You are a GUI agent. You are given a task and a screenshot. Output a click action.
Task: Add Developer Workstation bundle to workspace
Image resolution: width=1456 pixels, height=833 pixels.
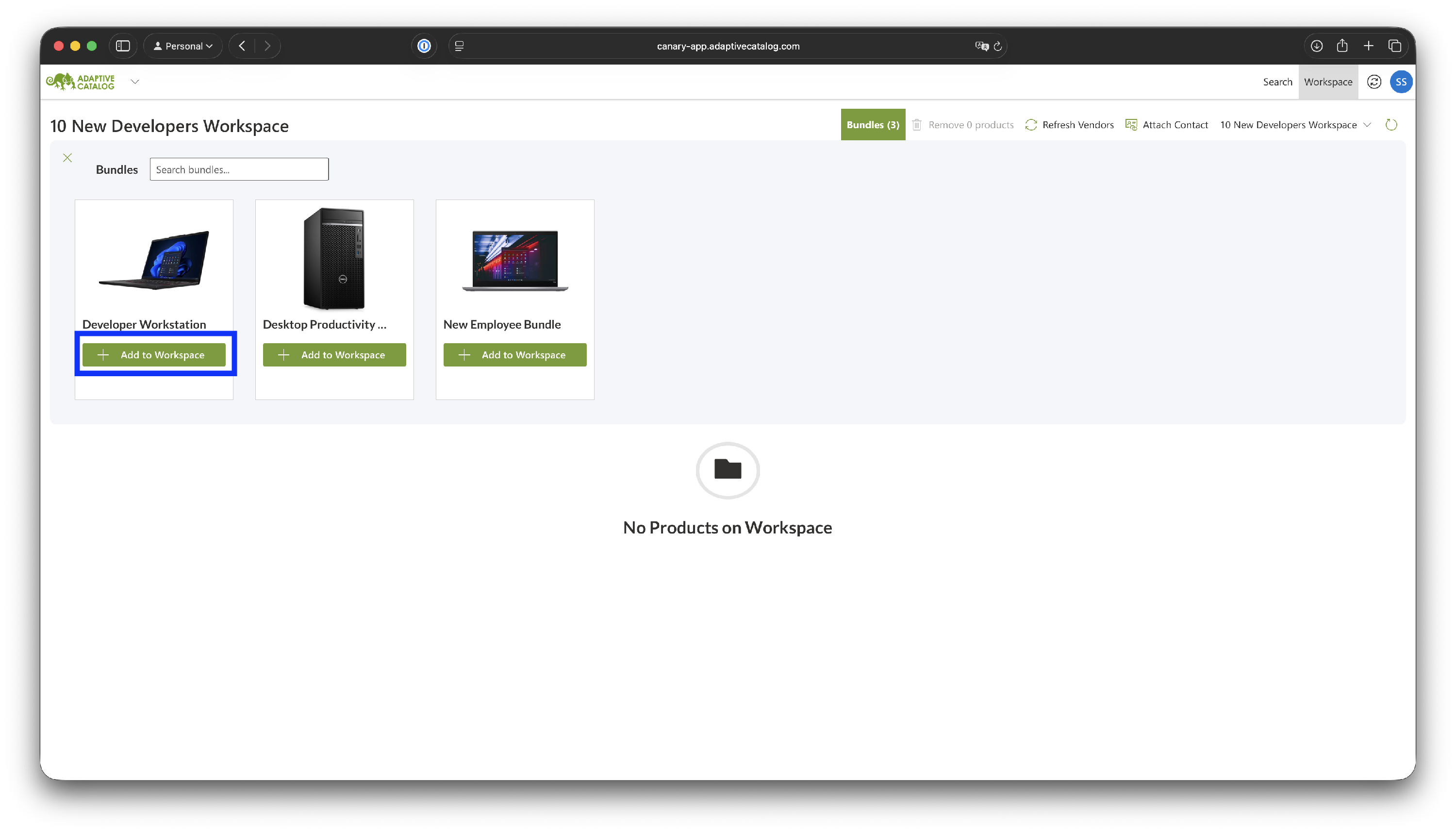click(x=154, y=355)
